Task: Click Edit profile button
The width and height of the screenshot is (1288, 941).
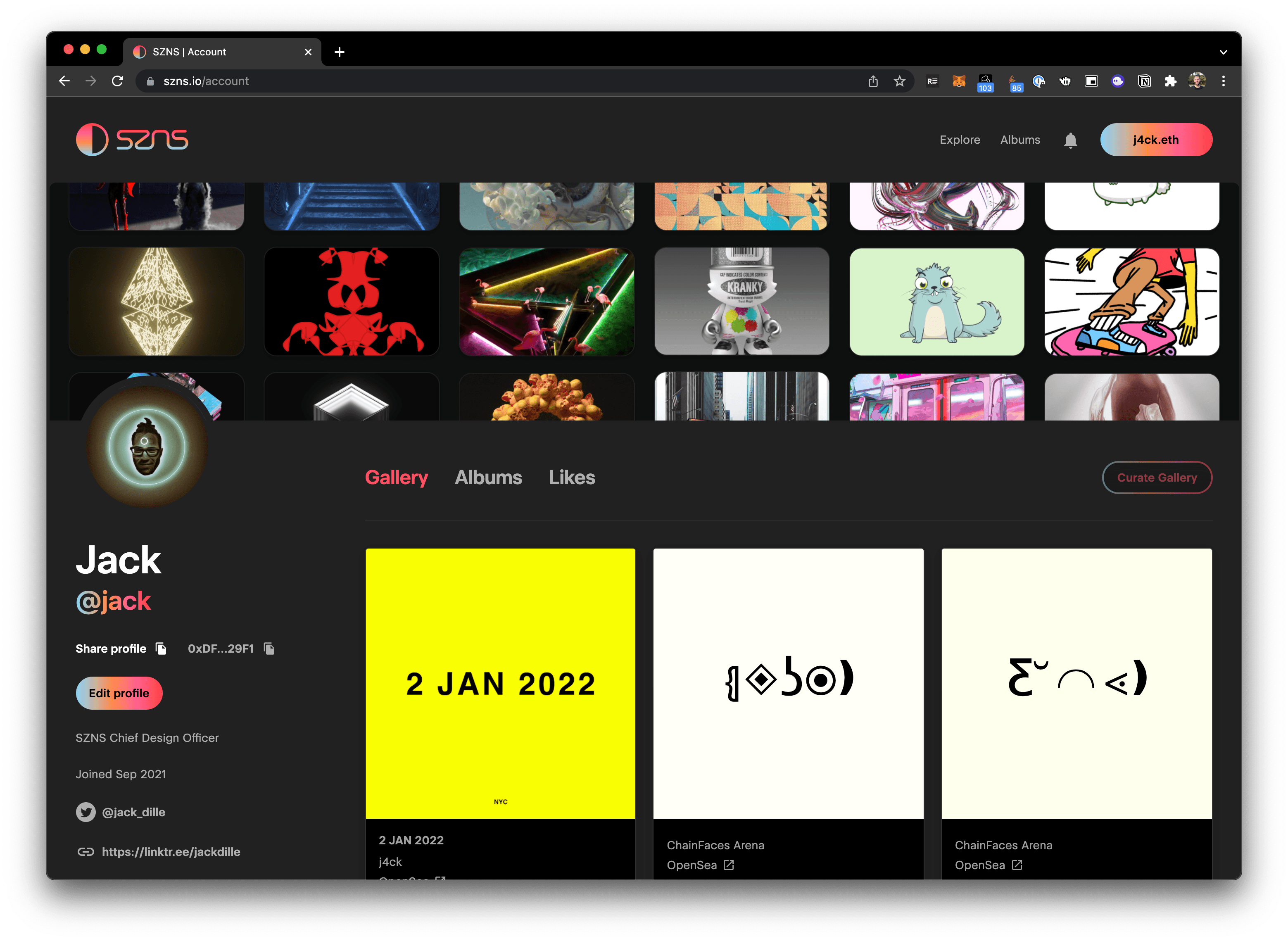Action: click(119, 693)
